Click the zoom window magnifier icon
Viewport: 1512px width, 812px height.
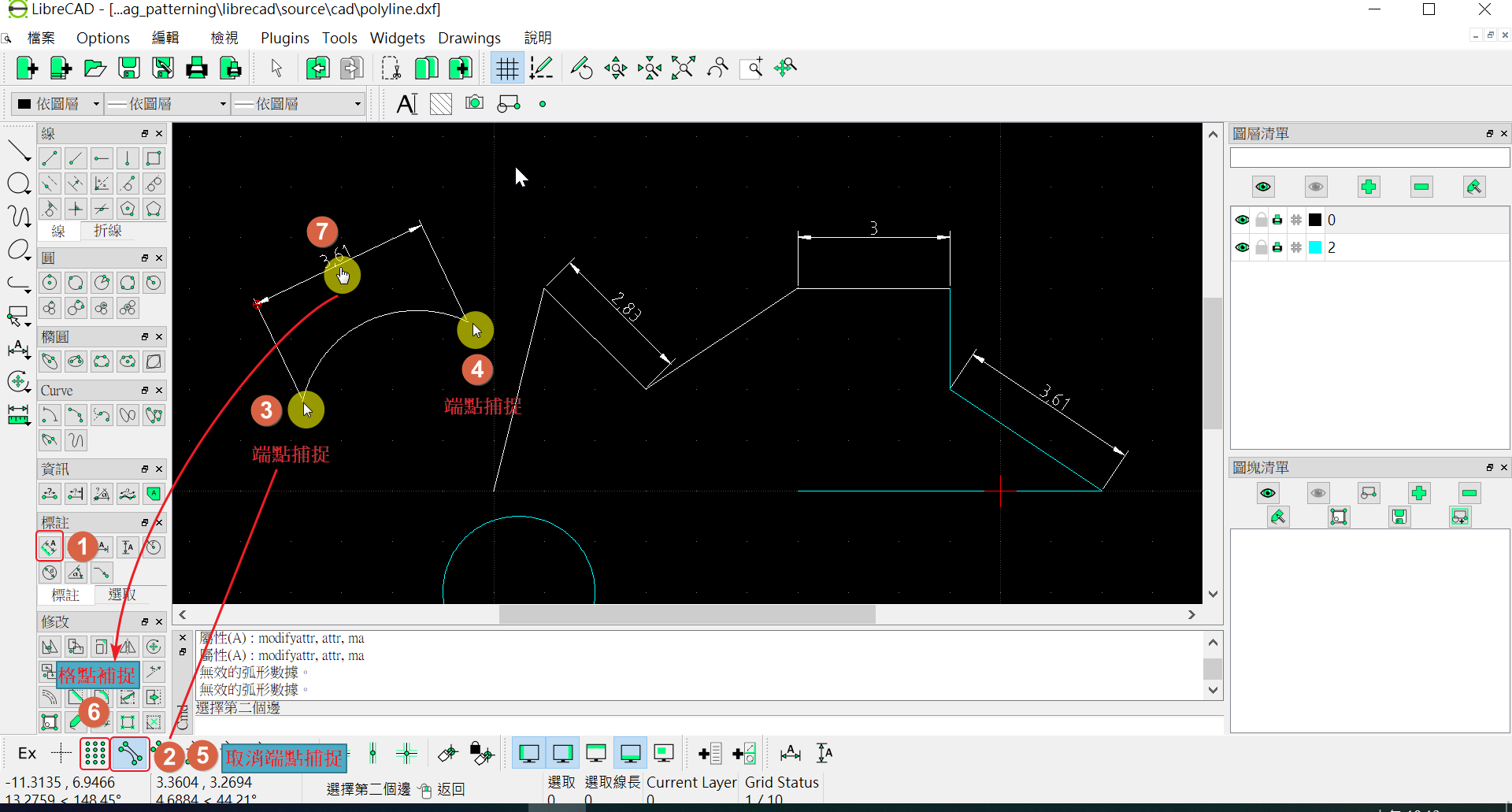pyautogui.click(x=752, y=69)
